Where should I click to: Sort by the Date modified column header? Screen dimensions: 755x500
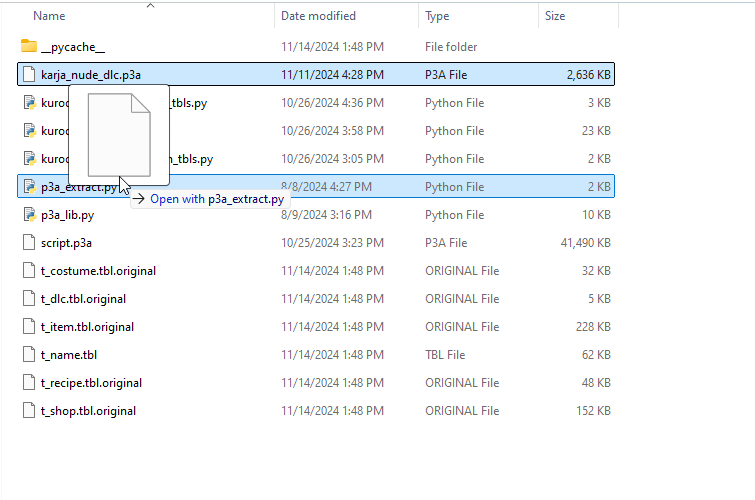318,16
